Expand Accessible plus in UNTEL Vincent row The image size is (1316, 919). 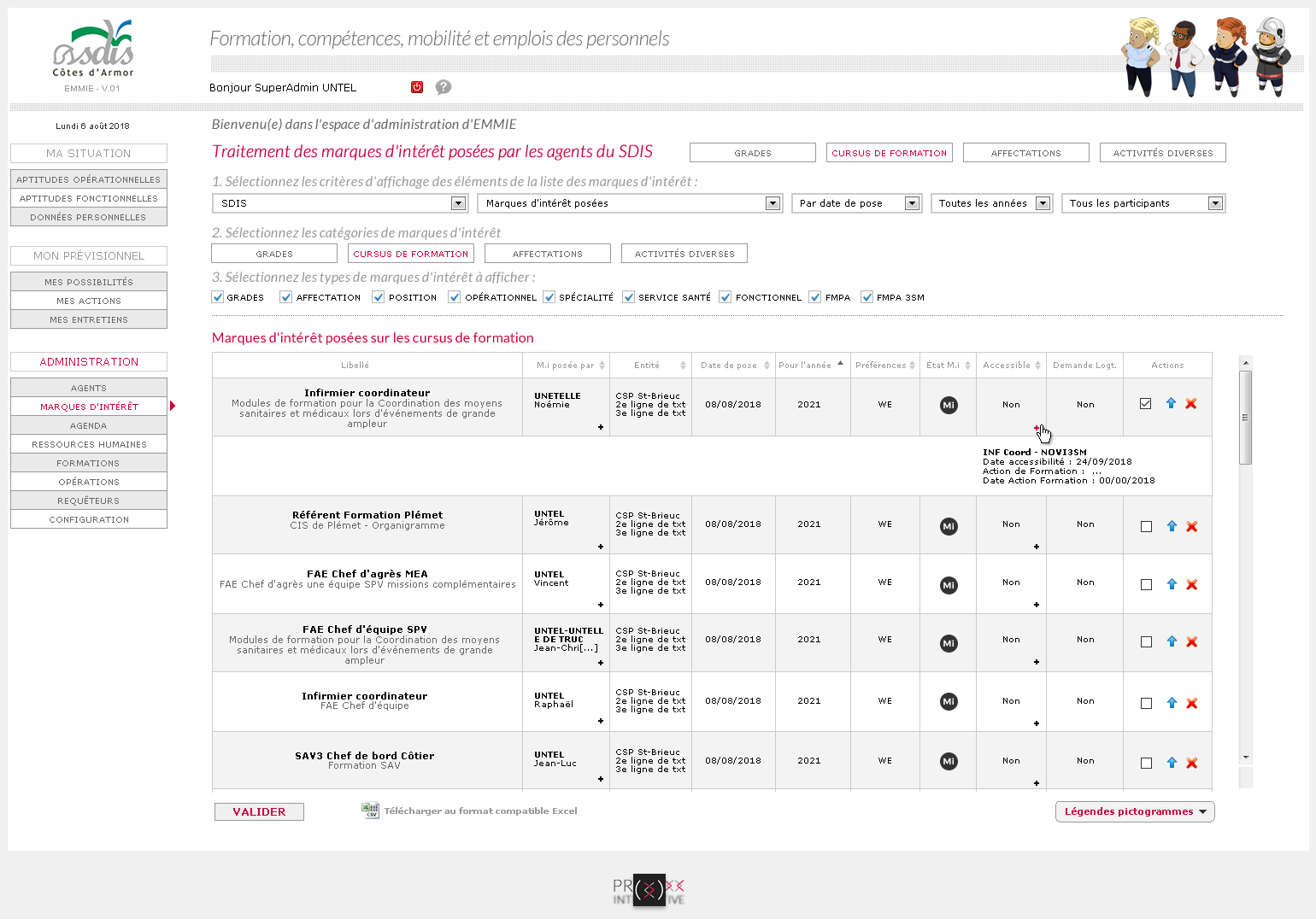pos(1037,605)
